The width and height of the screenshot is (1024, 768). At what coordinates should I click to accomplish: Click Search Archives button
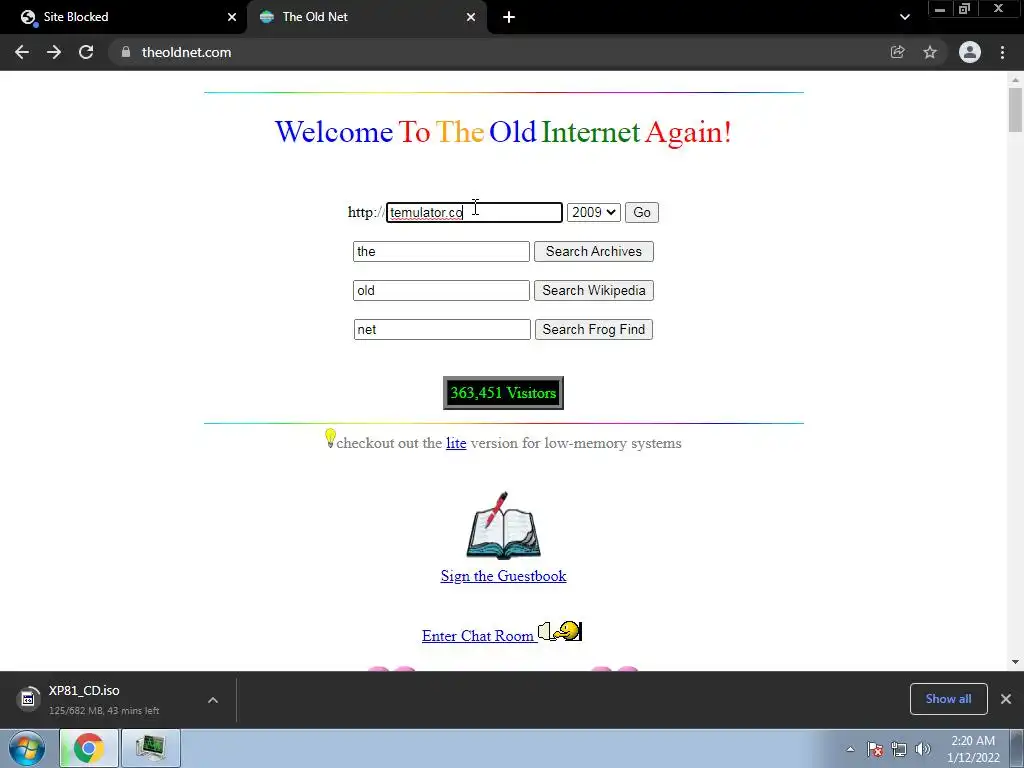(594, 251)
